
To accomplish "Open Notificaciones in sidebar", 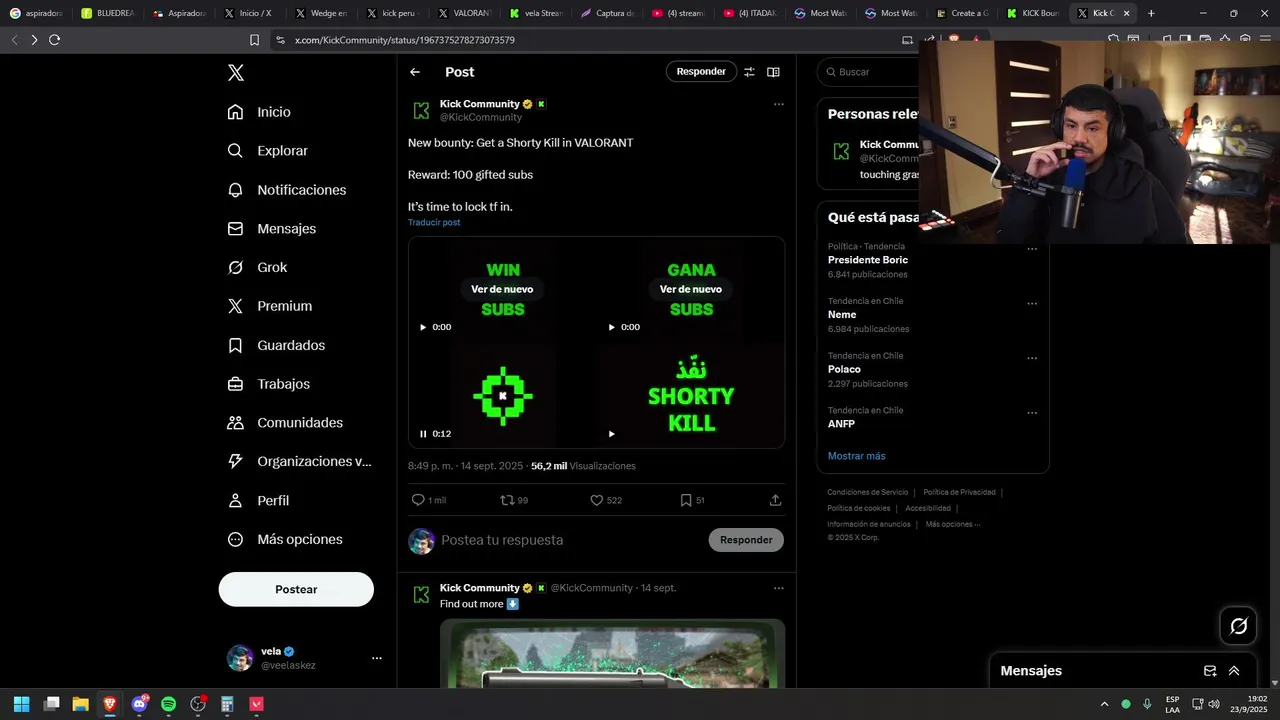I will coord(287,190).
